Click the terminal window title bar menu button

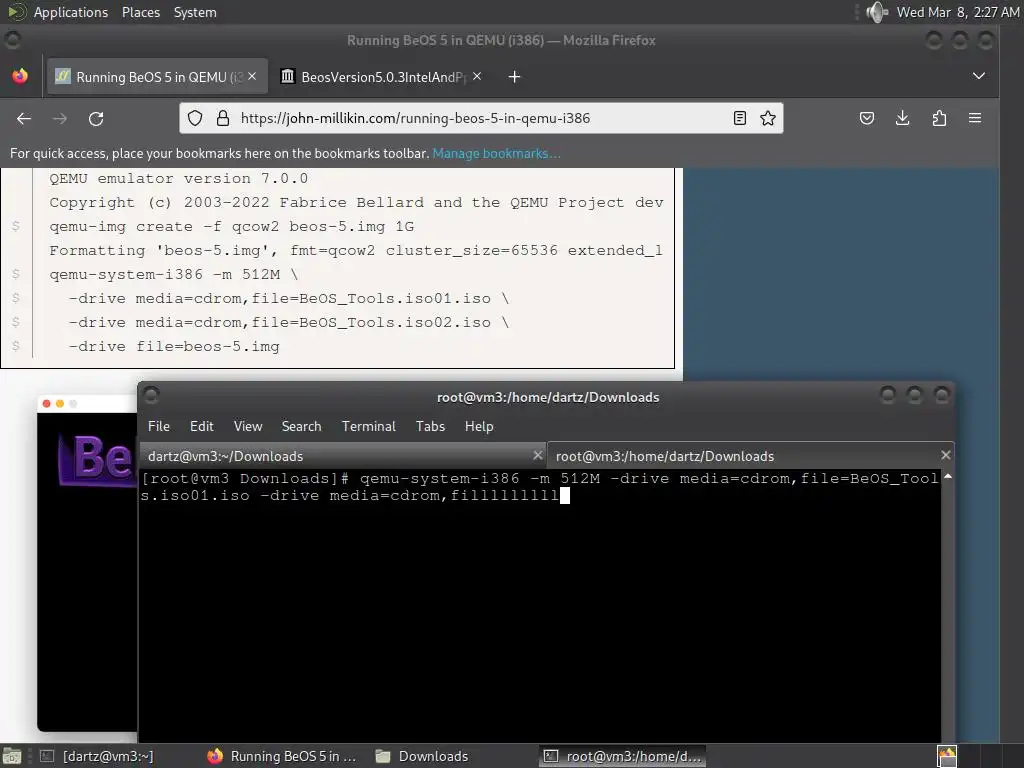coord(151,395)
